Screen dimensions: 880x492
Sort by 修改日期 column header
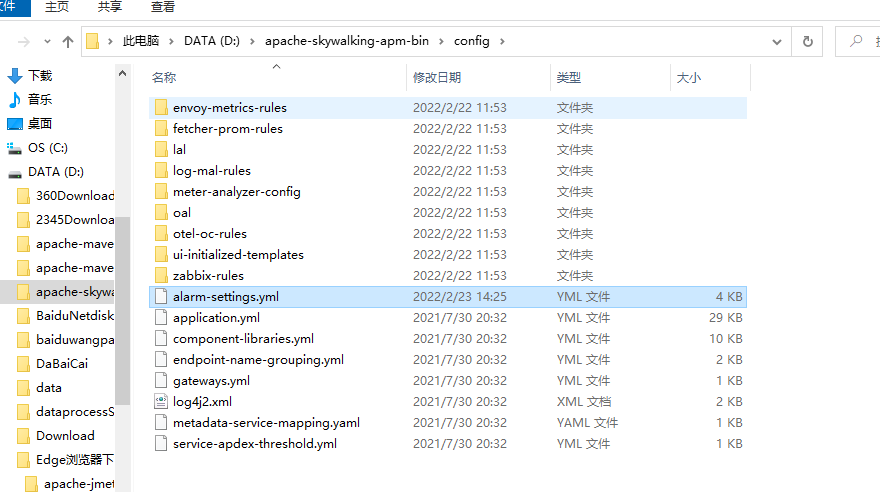[437, 77]
